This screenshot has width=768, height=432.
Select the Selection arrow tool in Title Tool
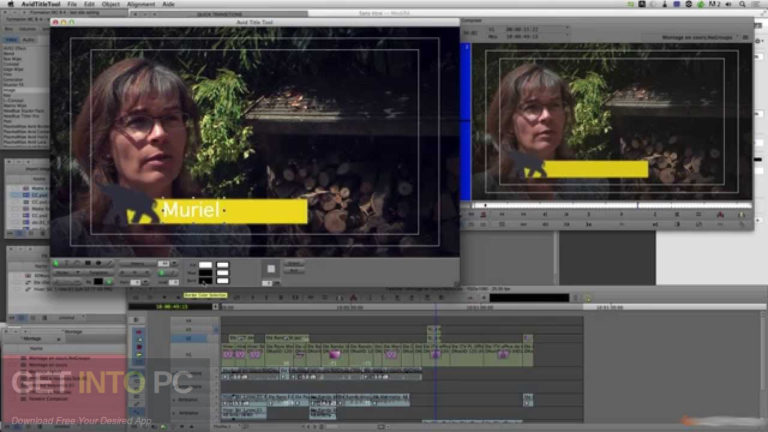56,264
